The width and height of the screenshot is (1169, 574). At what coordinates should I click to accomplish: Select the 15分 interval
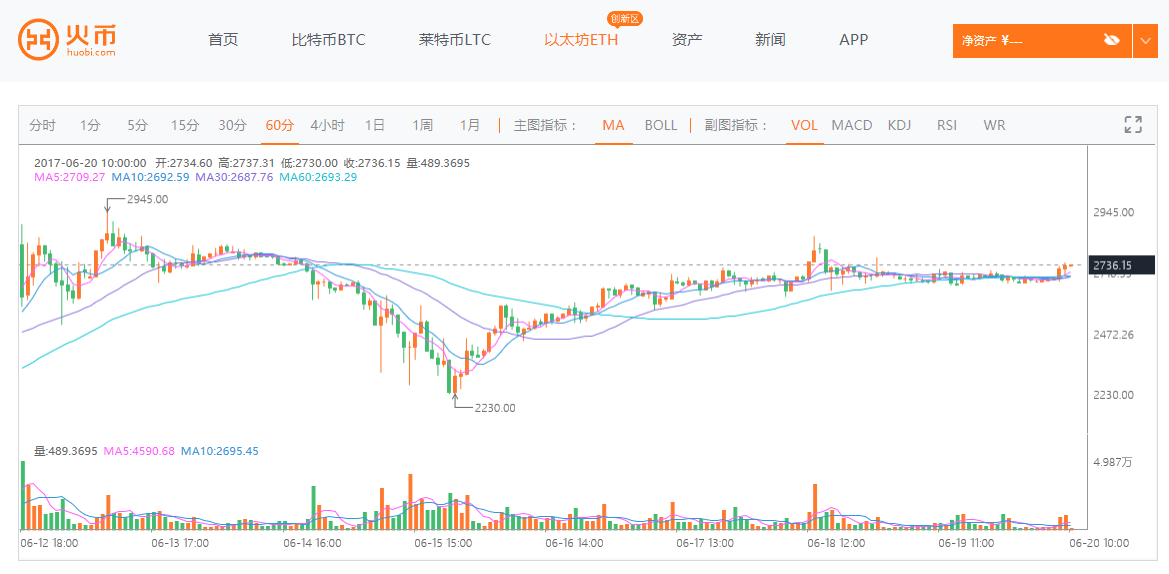tap(185, 125)
